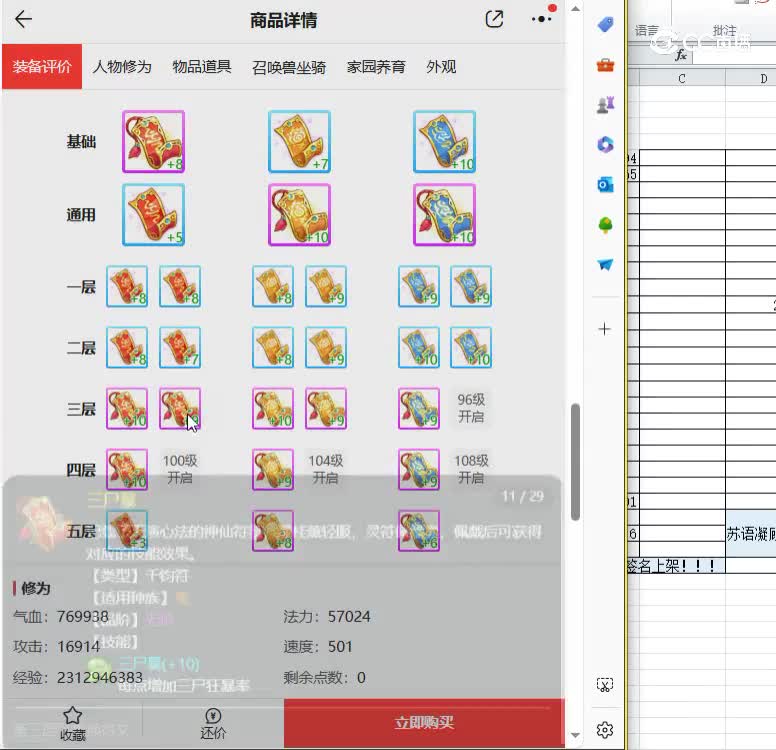Select the red +7 talisman in 二层 row
The image size is (776, 750).
tap(180, 348)
